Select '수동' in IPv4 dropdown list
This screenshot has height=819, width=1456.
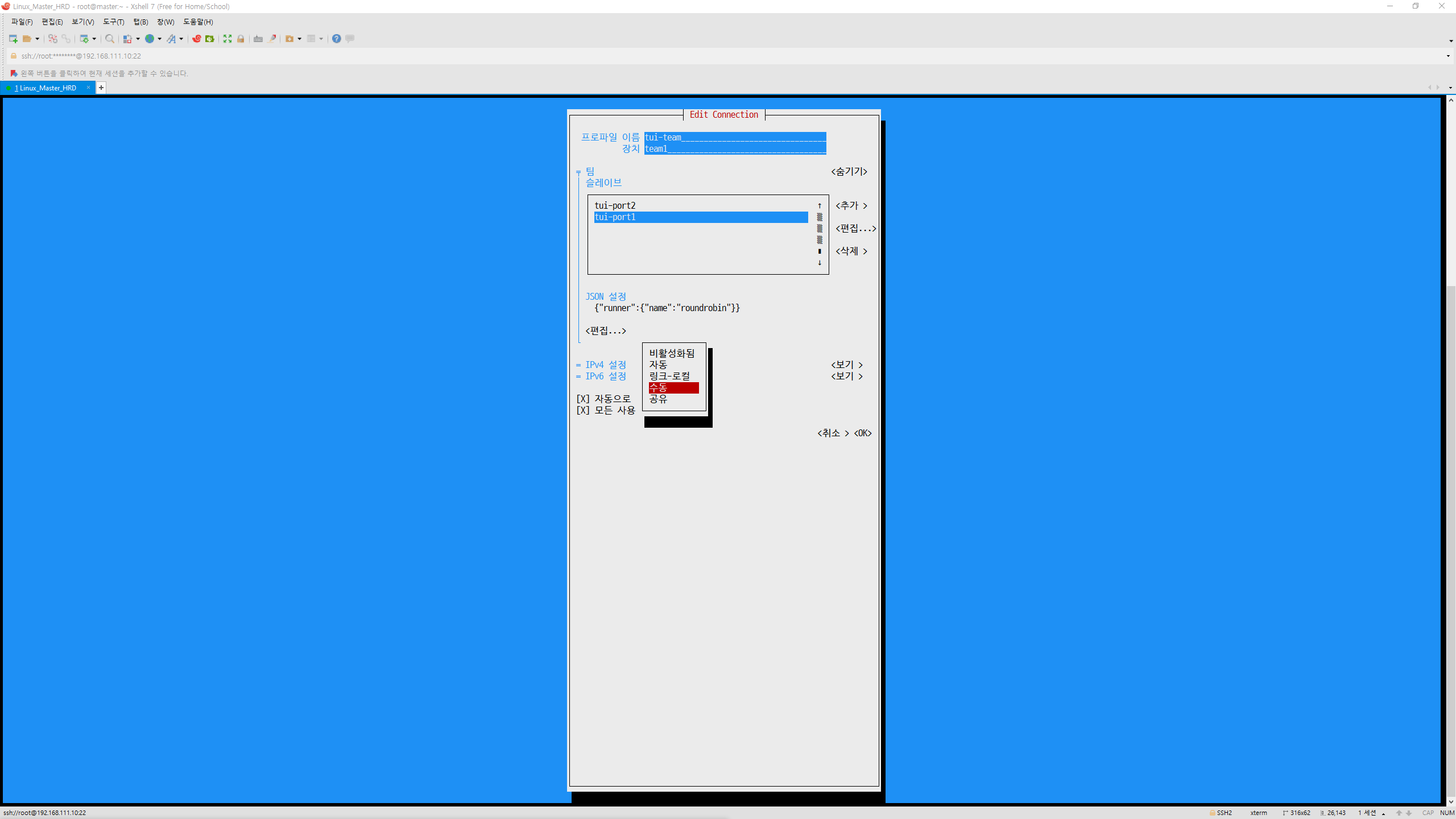[673, 387]
